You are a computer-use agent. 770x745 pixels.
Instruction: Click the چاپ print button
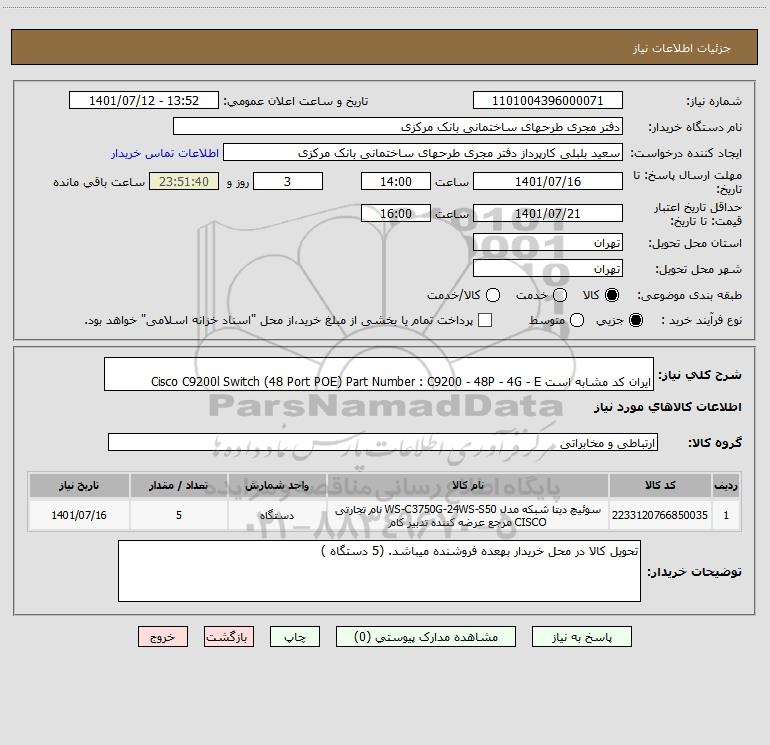295,637
